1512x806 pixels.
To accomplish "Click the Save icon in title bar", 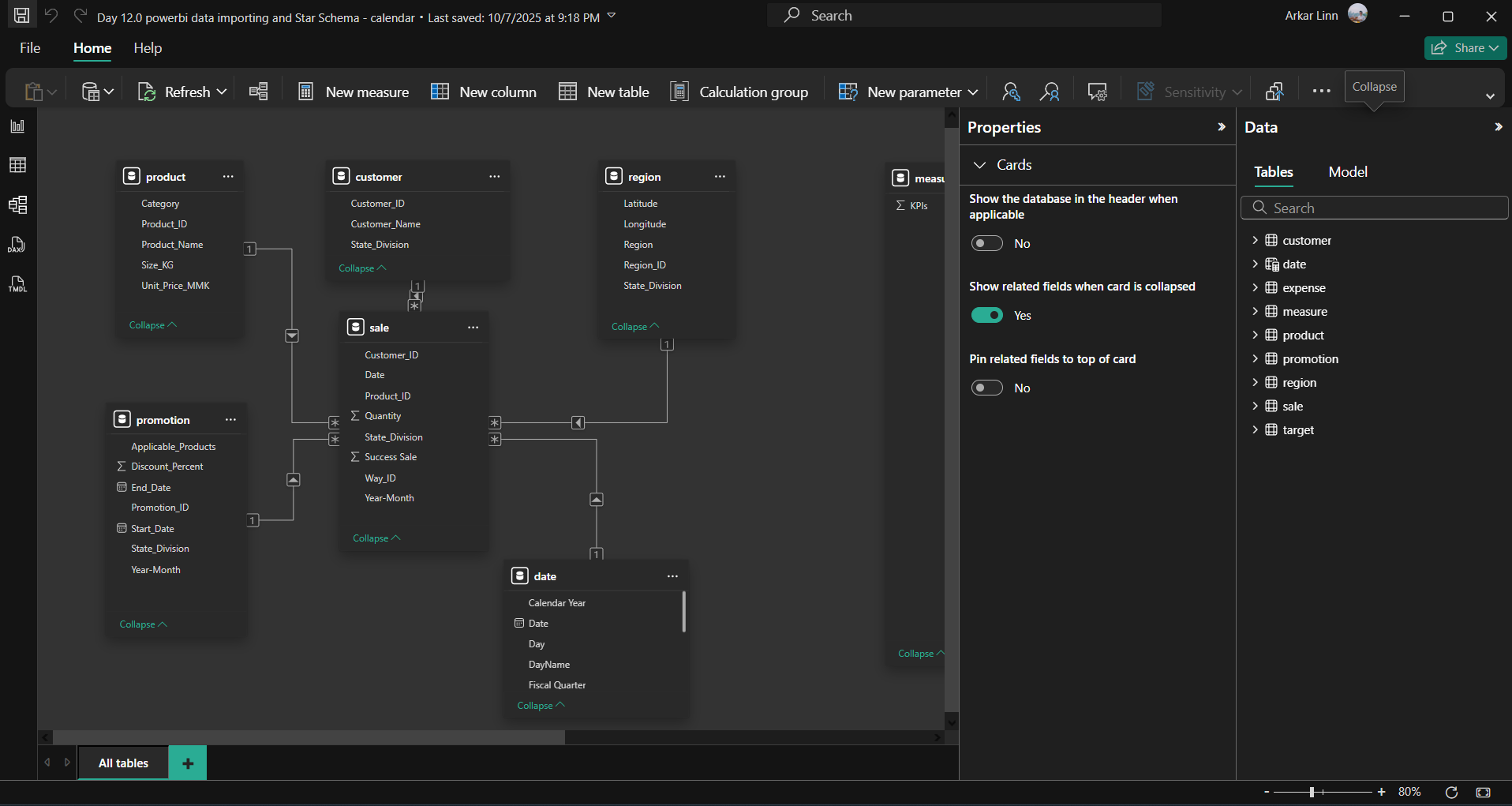I will click(22, 16).
